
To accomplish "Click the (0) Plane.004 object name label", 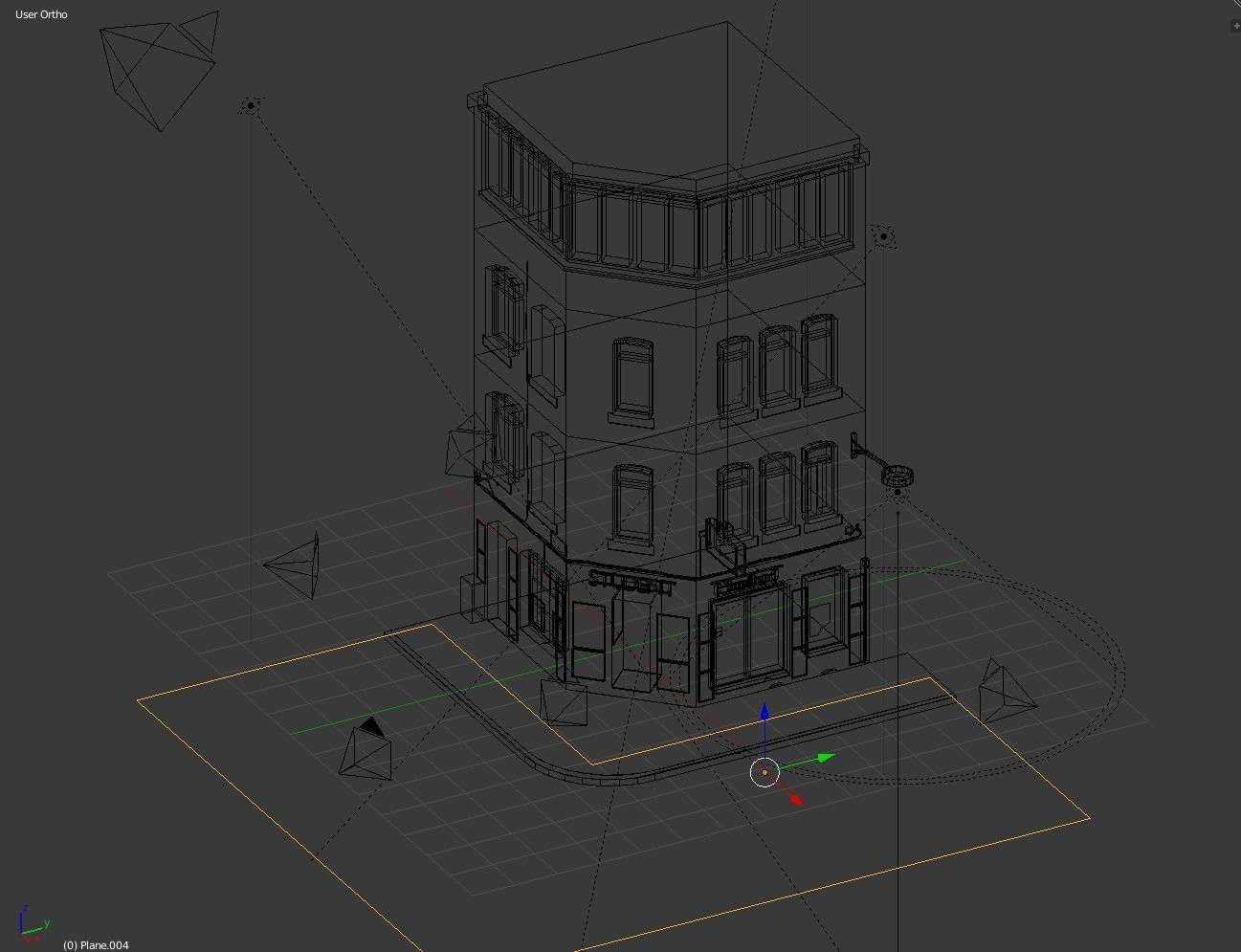I will click(96, 945).
